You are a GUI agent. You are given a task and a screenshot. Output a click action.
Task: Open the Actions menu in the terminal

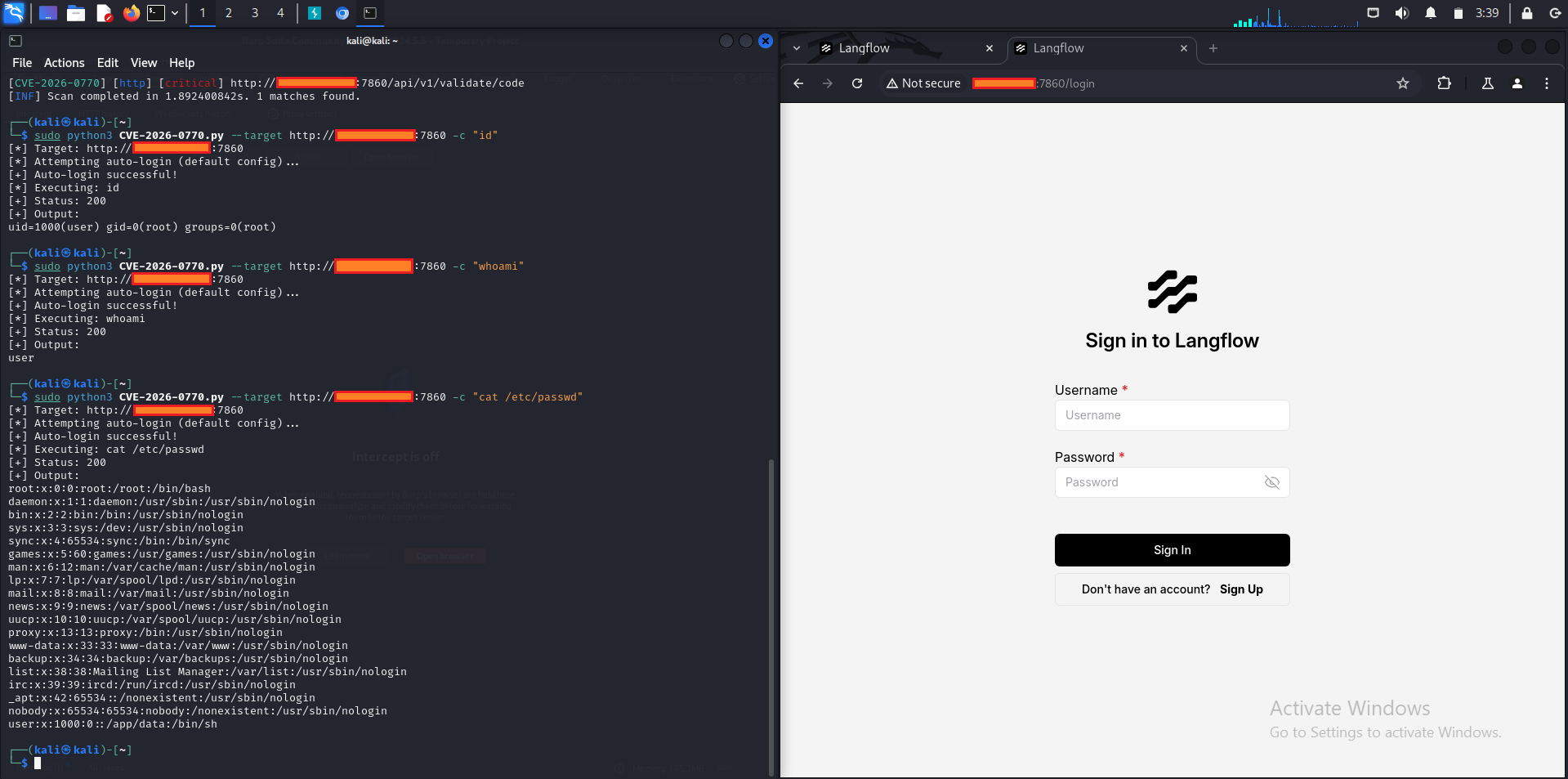(63, 62)
